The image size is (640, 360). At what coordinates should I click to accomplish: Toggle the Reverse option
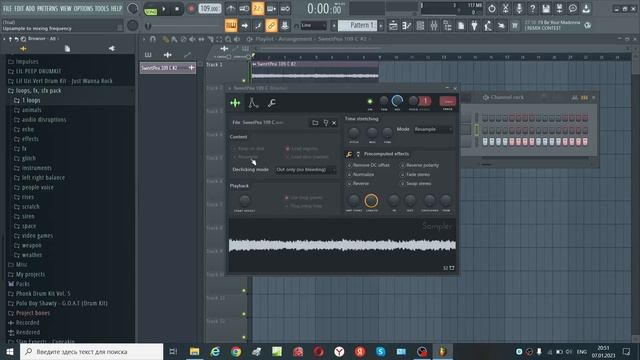(358, 184)
